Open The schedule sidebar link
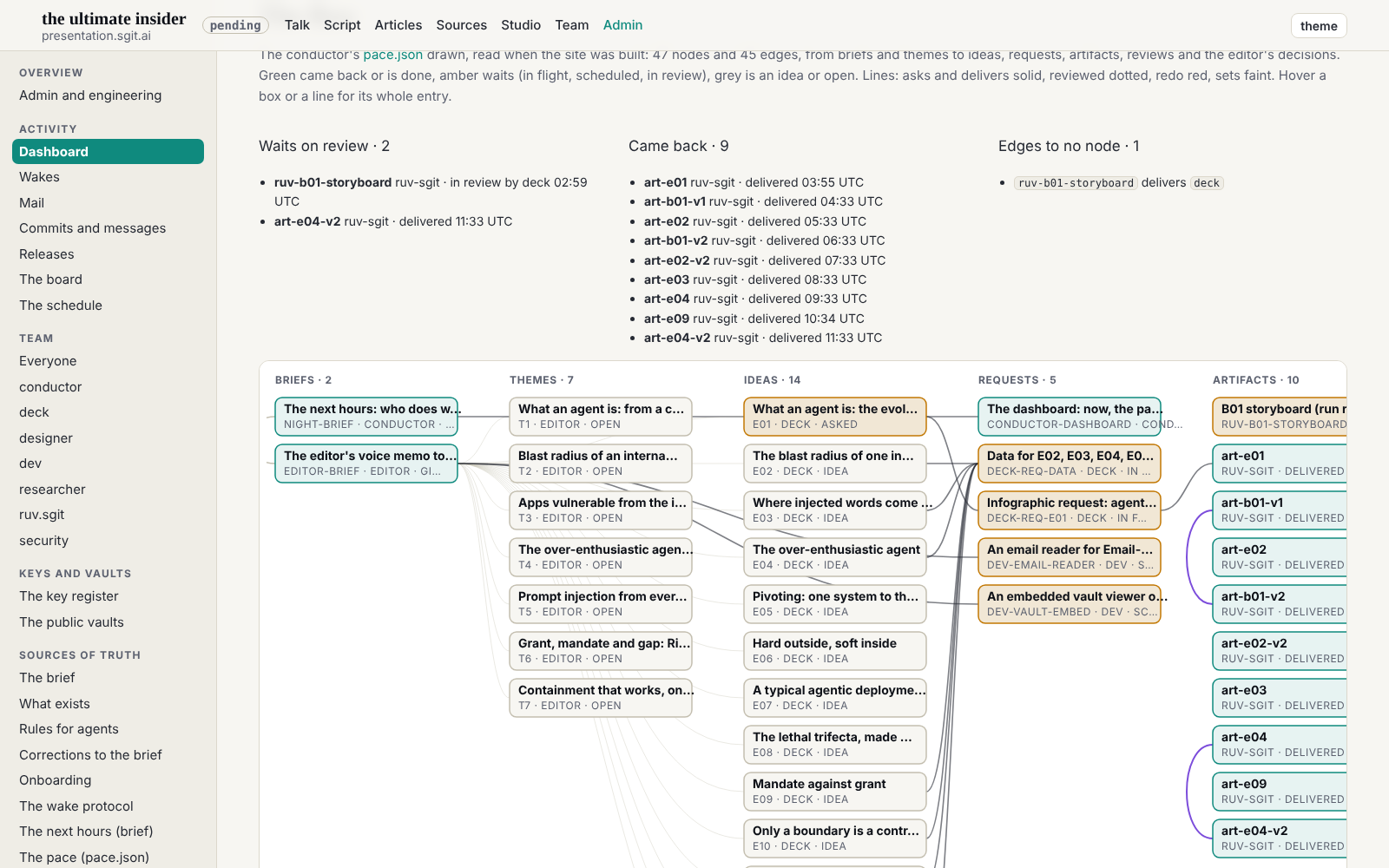Viewport: 1389px width, 868px height. pyautogui.click(x=108, y=306)
